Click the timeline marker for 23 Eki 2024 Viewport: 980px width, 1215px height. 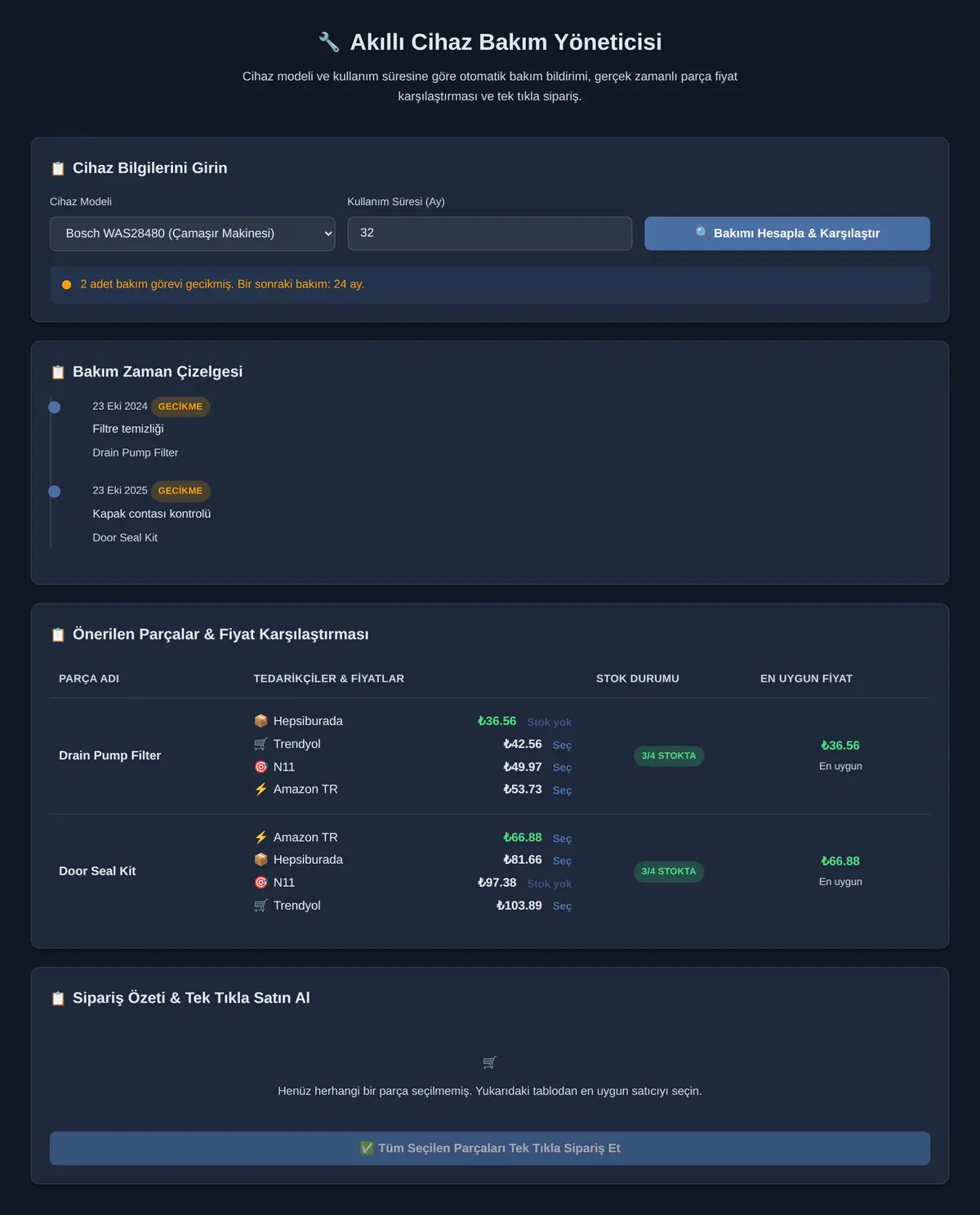coord(55,407)
